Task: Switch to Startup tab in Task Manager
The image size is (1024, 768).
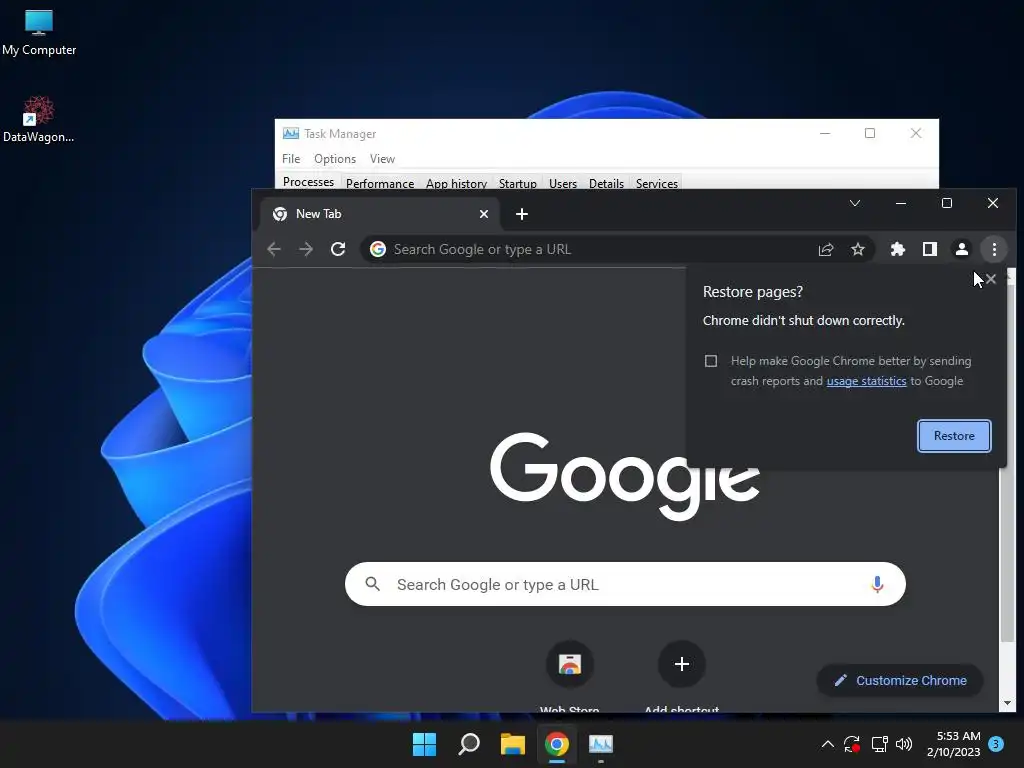Action: [518, 183]
